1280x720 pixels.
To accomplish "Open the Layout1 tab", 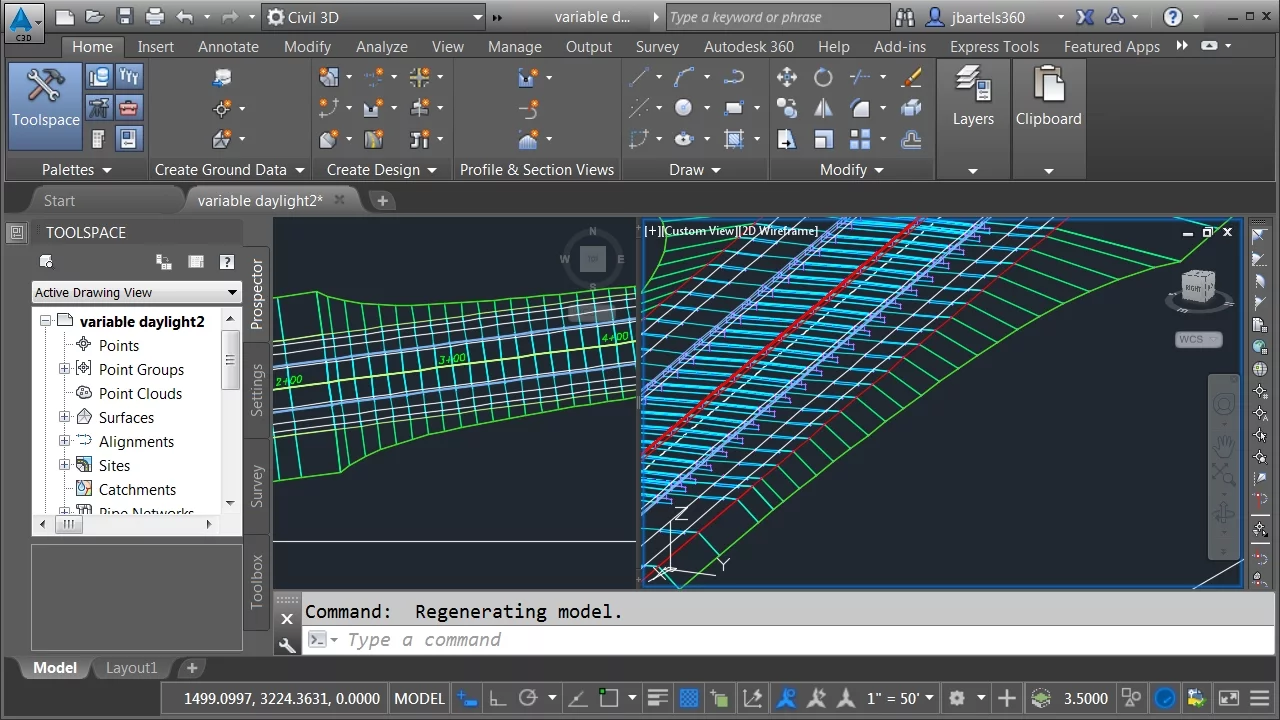I will (x=132, y=668).
